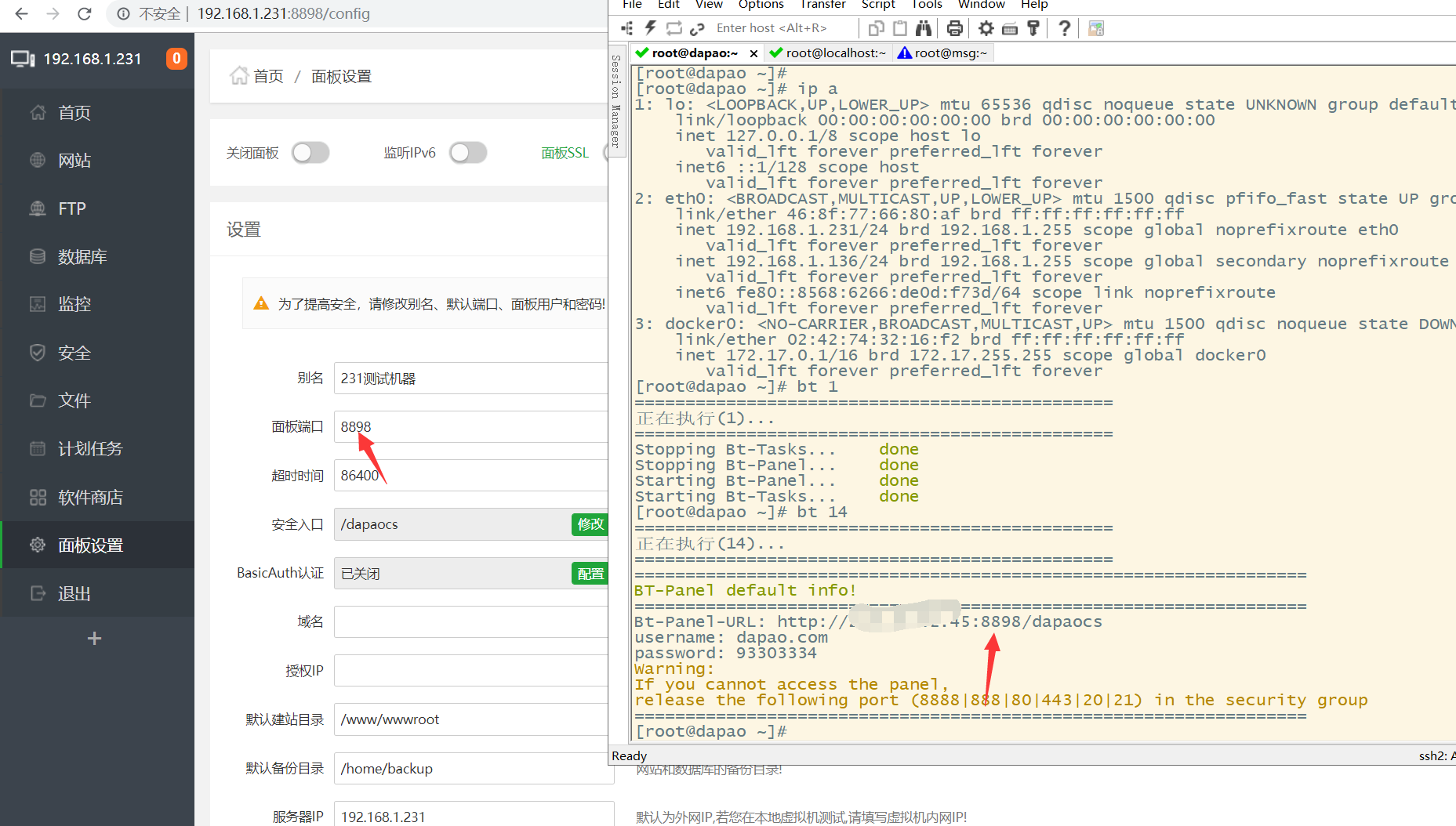Open Edit menu in SecureCRT
This screenshot has height=826, width=1456.
pyautogui.click(x=669, y=5)
